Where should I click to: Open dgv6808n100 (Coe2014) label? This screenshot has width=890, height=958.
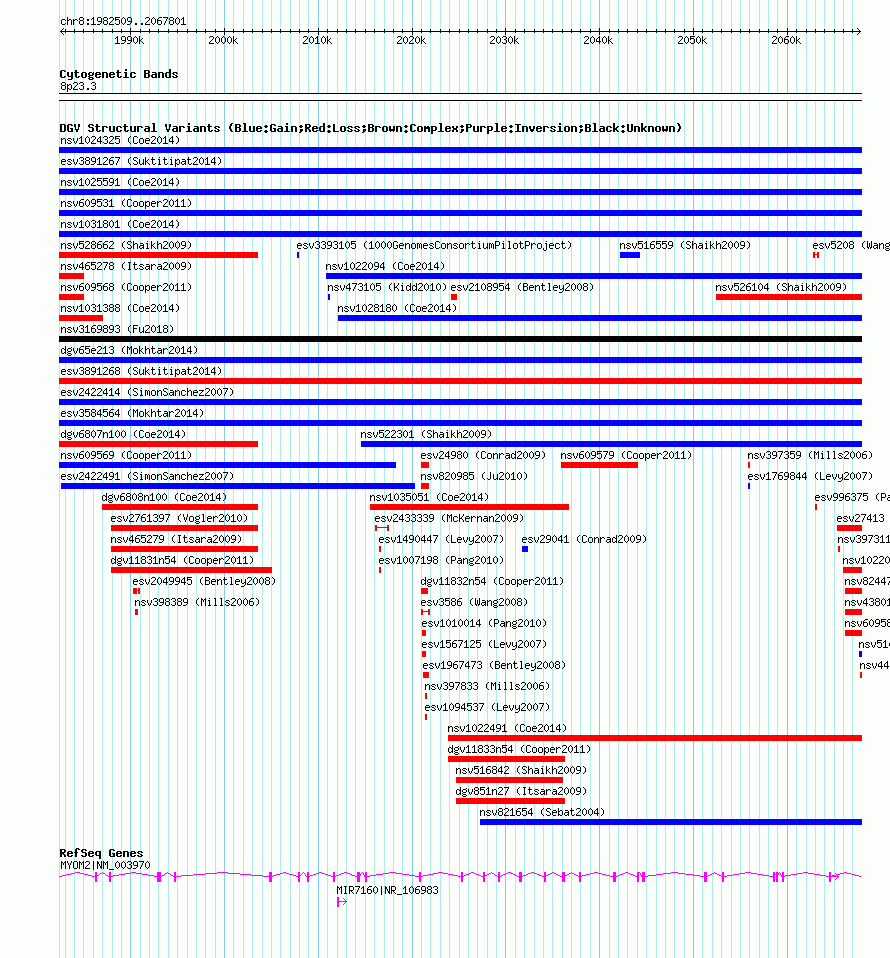click(x=164, y=497)
